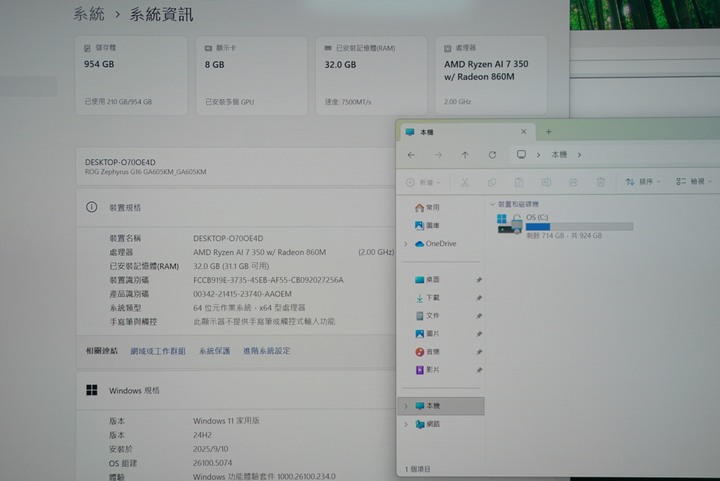This screenshot has height=481, width=720.
Task: Click the Windows 11 家用版 edition text
Action: (226, 421)
